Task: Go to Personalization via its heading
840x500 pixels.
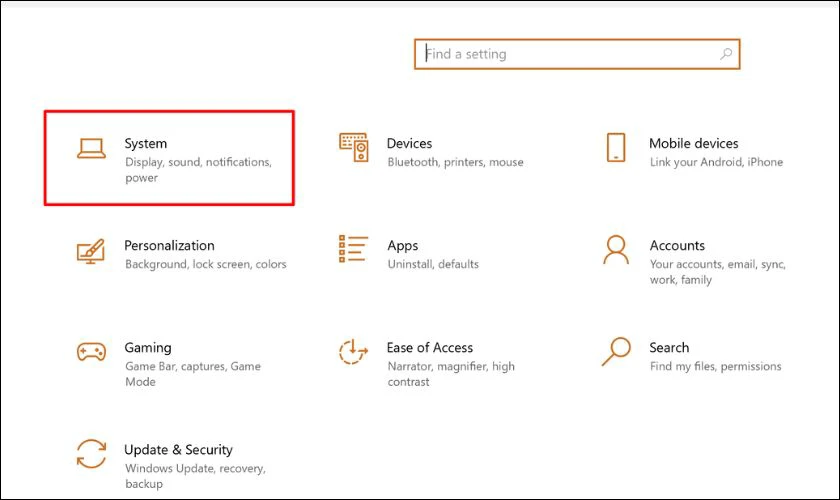Action: (169, 245)
